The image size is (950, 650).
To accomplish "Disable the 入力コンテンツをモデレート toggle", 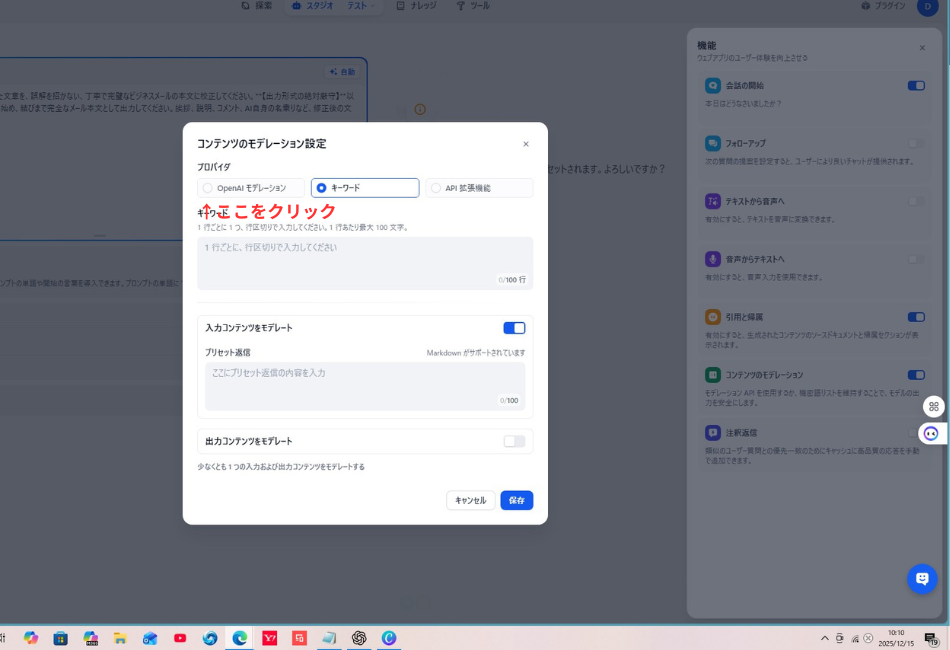I will [x=514, y=328].
